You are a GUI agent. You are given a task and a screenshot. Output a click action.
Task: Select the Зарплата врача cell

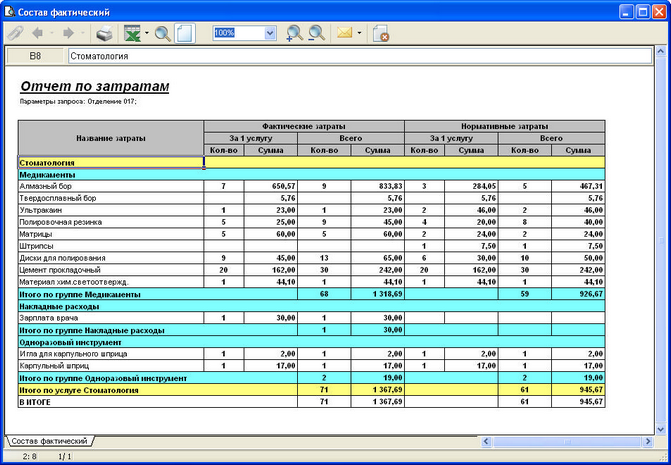[x=110, y=318]
